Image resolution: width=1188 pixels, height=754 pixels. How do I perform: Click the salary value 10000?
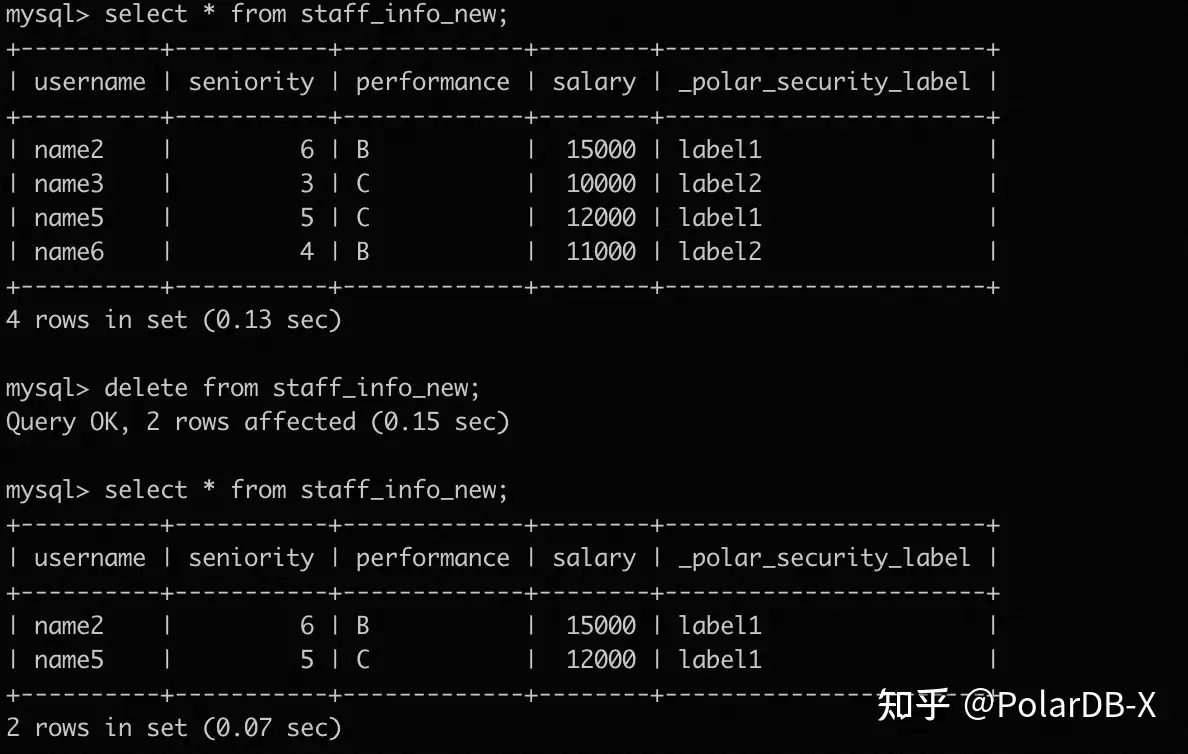(601, 184)
